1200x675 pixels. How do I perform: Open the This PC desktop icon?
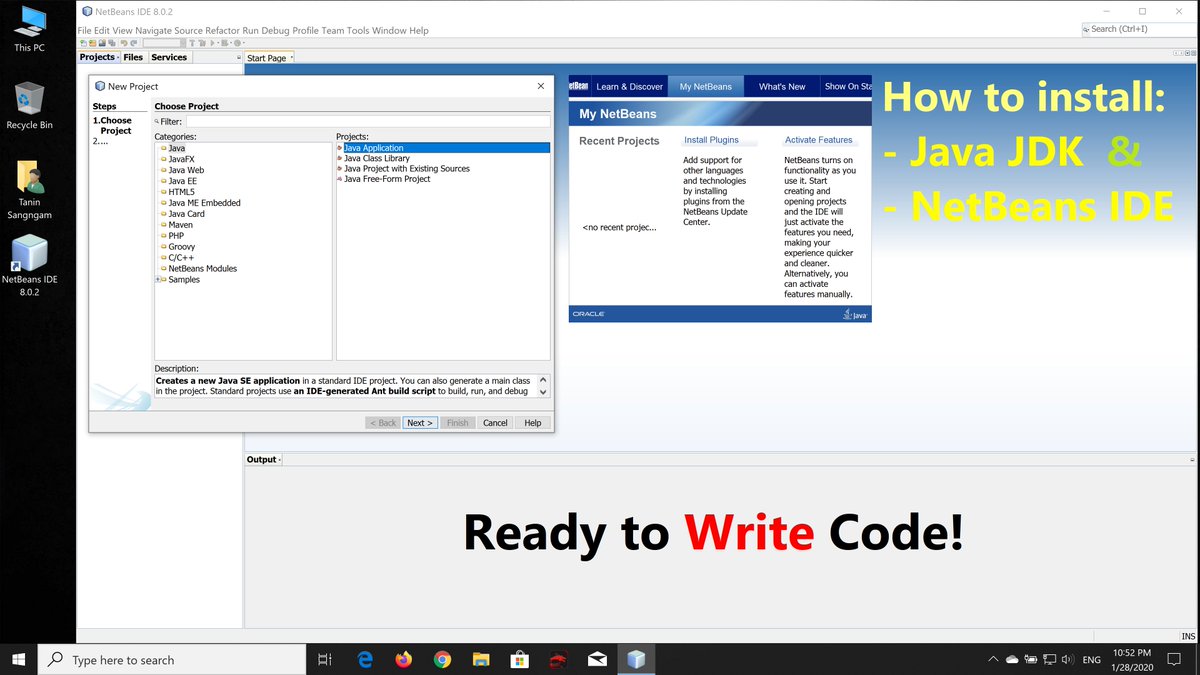[29, 28]
